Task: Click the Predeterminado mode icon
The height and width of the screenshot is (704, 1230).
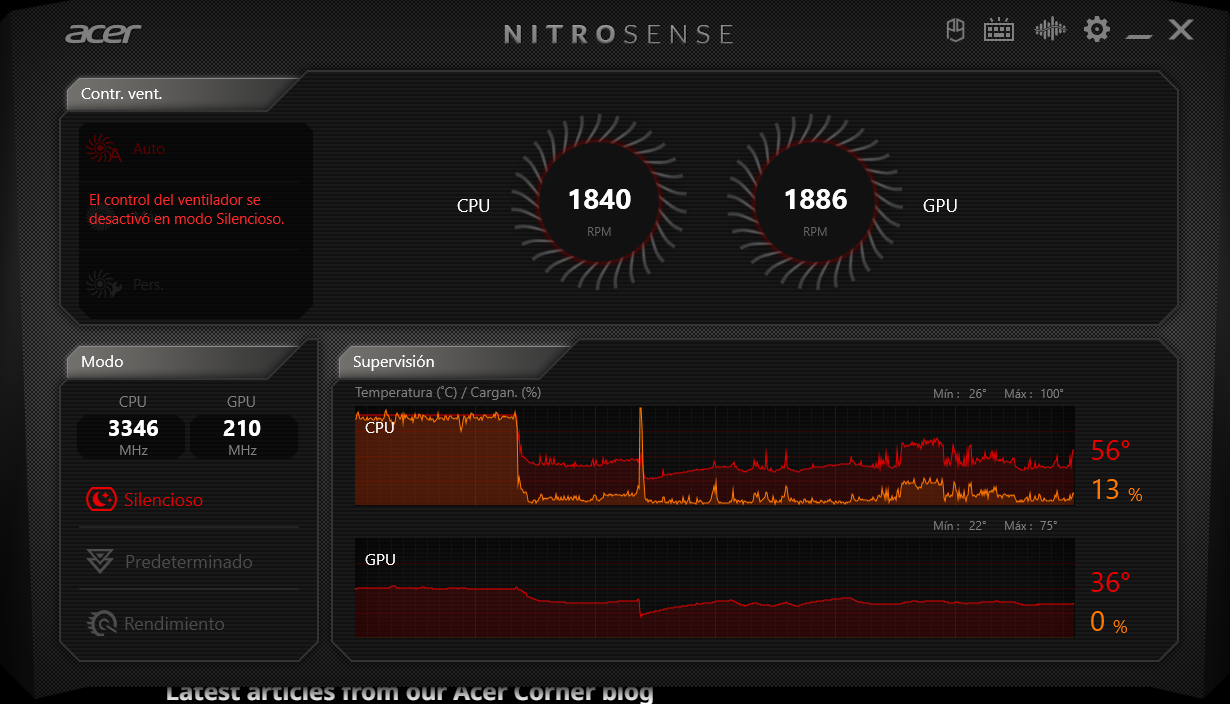Action: coord(100,561)
